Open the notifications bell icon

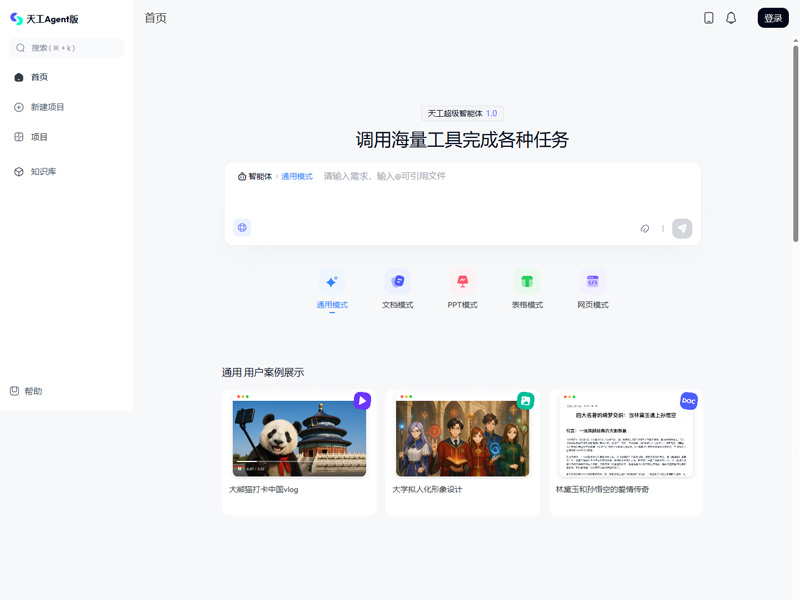[732, 17]
